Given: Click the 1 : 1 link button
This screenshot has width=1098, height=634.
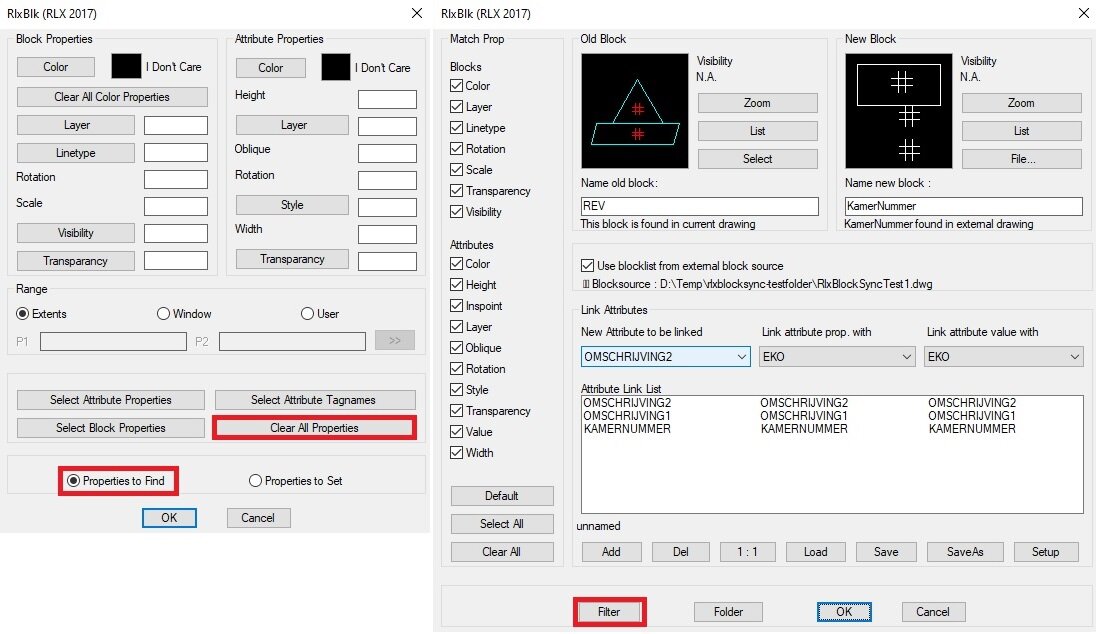Looking at the screenshot, I should pyautogui.click(x=747, y=552).
